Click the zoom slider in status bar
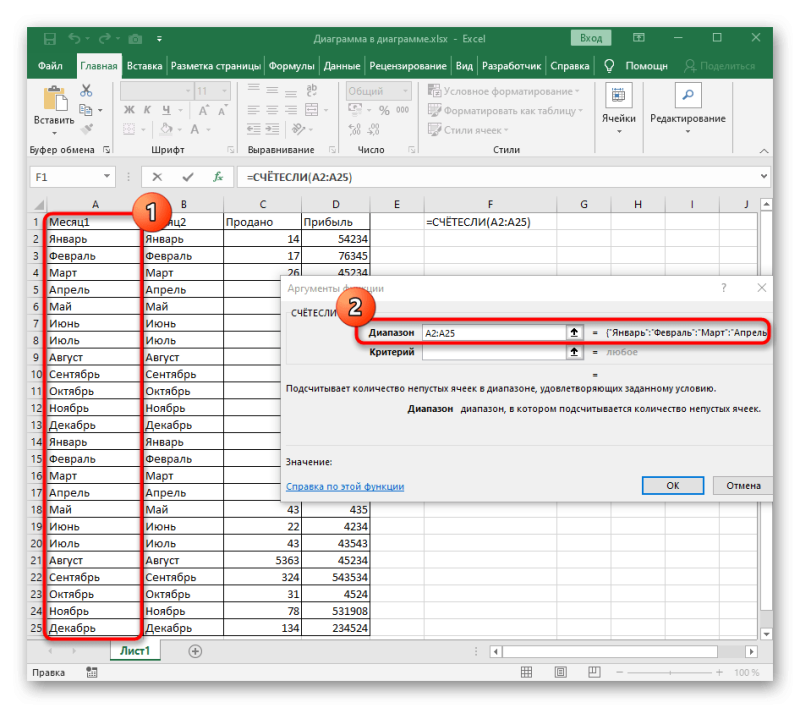The height and width of the screenshot is (708, 800). coord(669,672)
